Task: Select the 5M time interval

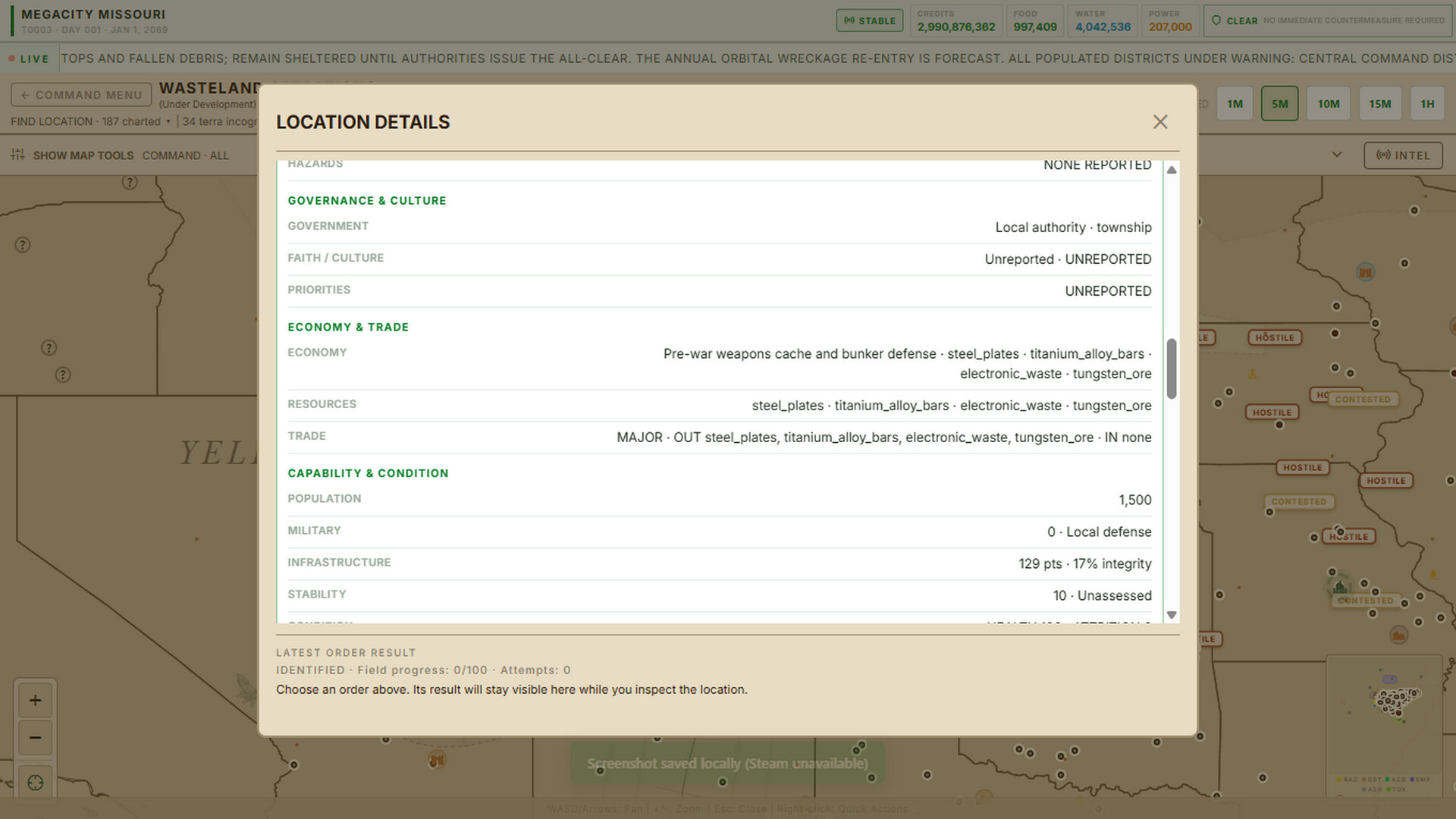Action: [1279, 104]
